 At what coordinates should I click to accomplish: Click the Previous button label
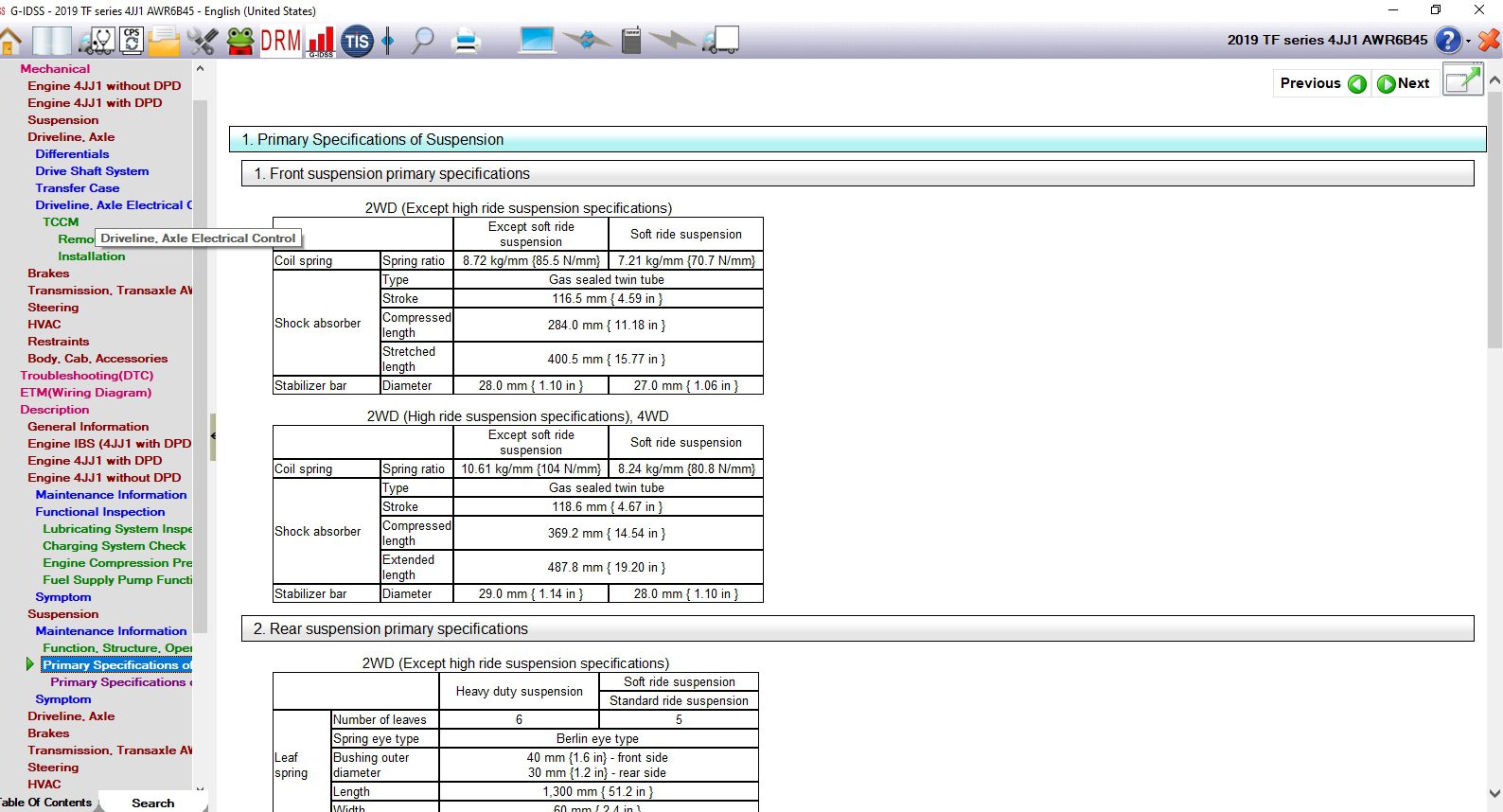click(1310, 83)
